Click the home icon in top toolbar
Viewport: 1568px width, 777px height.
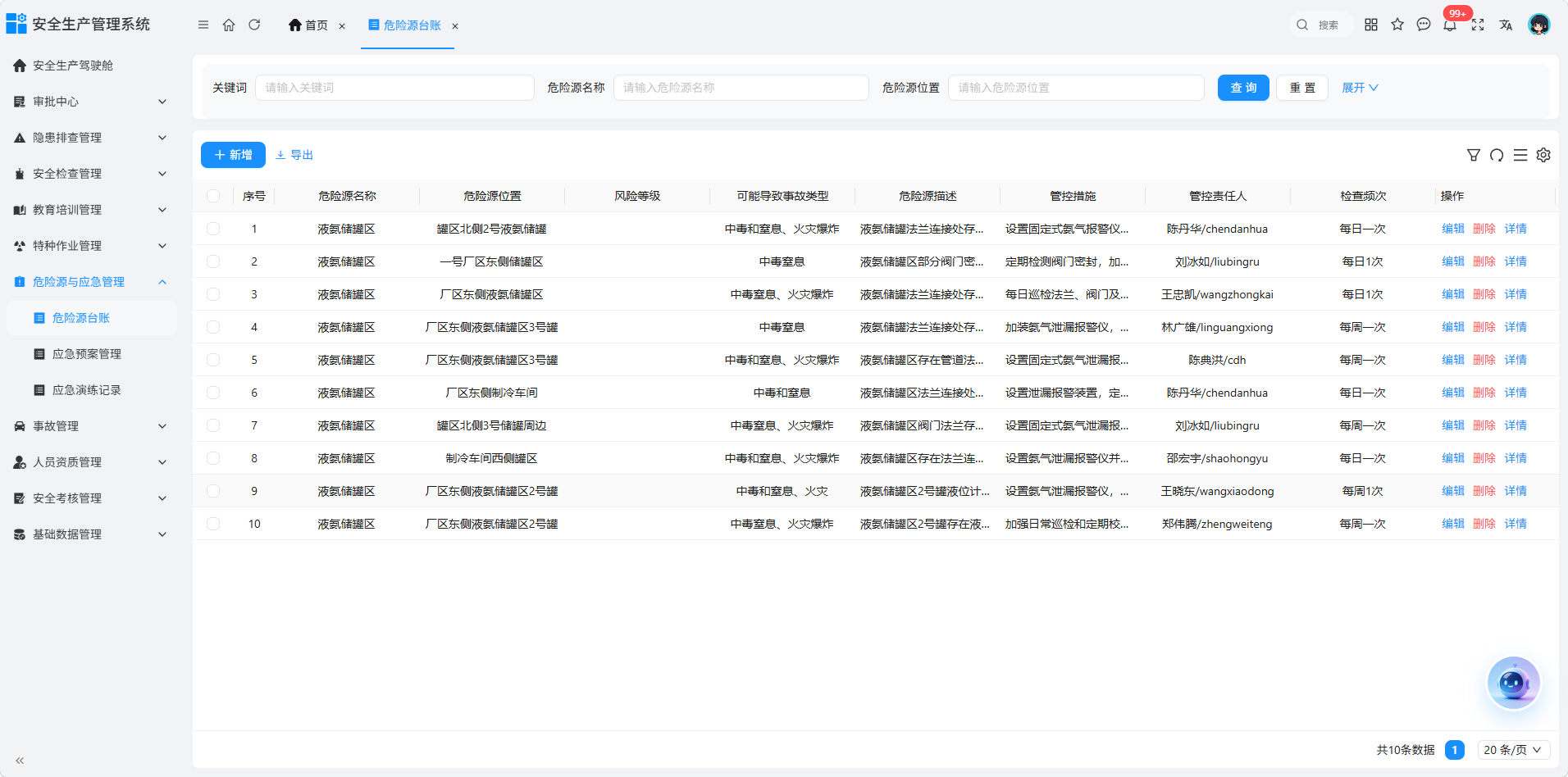click(x=229, y=25)
